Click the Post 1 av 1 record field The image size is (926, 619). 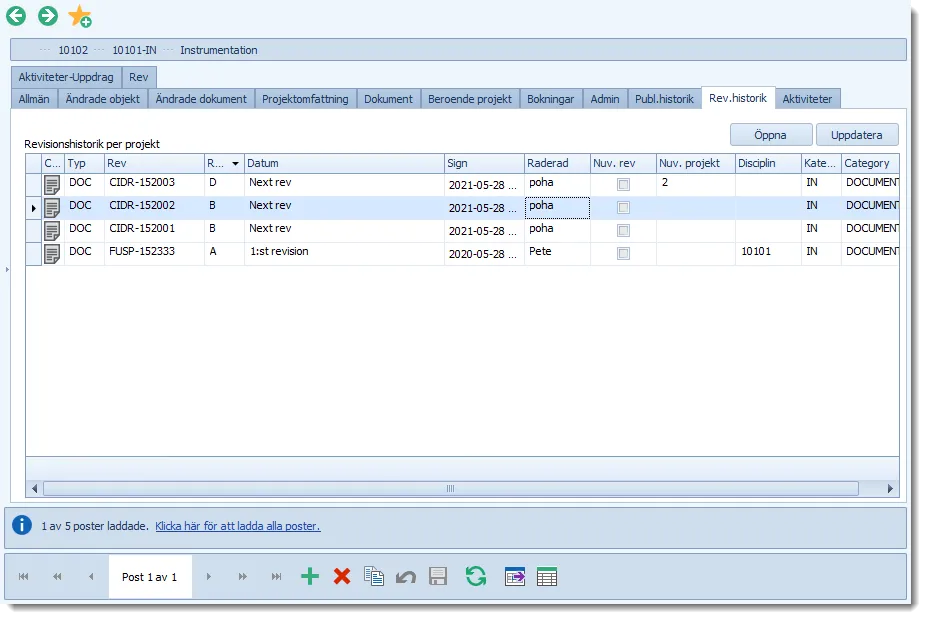click(150, 577)
